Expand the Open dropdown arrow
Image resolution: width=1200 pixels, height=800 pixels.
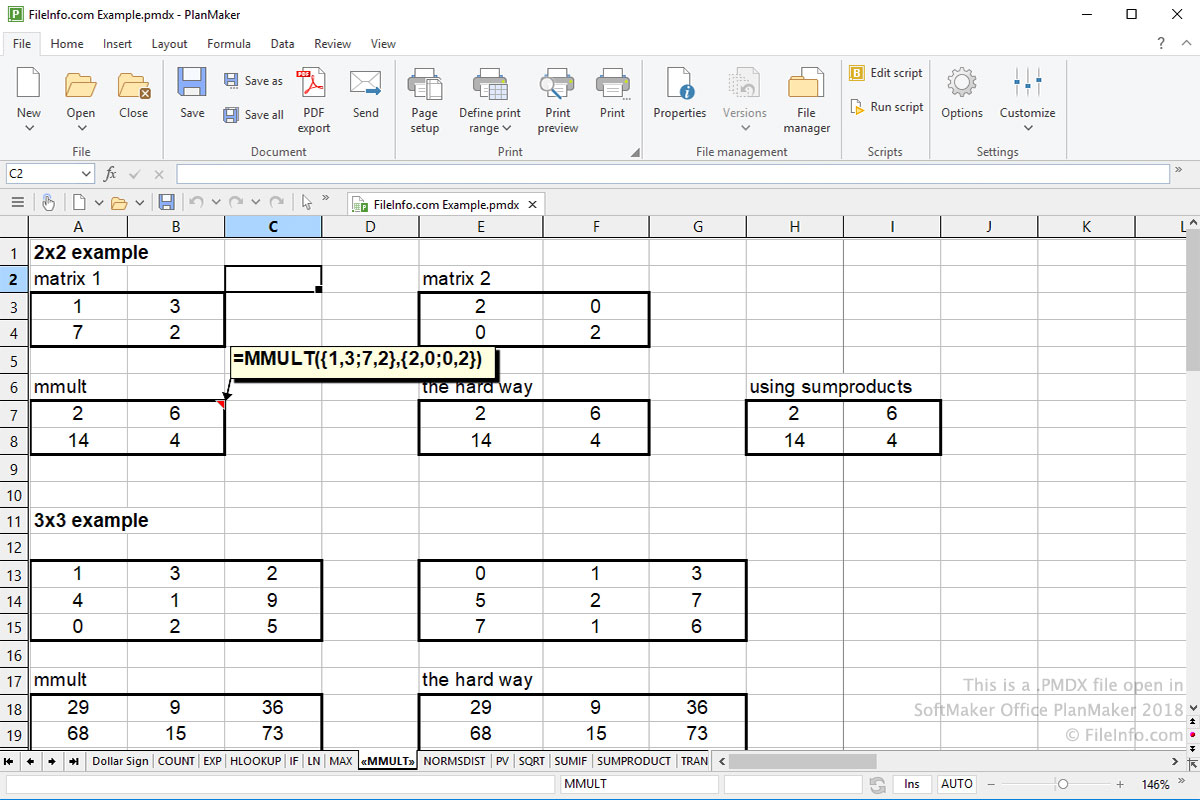(x=80, y=128)
